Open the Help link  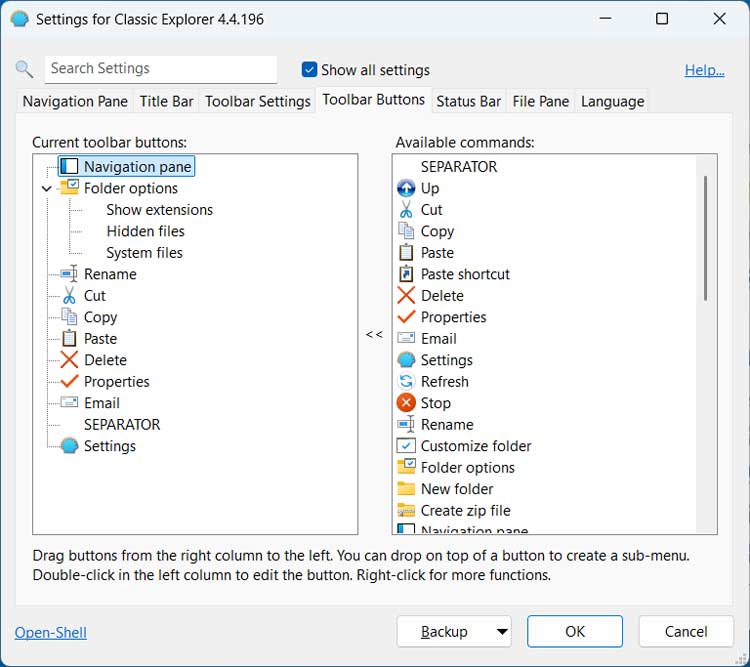(704, 70)
